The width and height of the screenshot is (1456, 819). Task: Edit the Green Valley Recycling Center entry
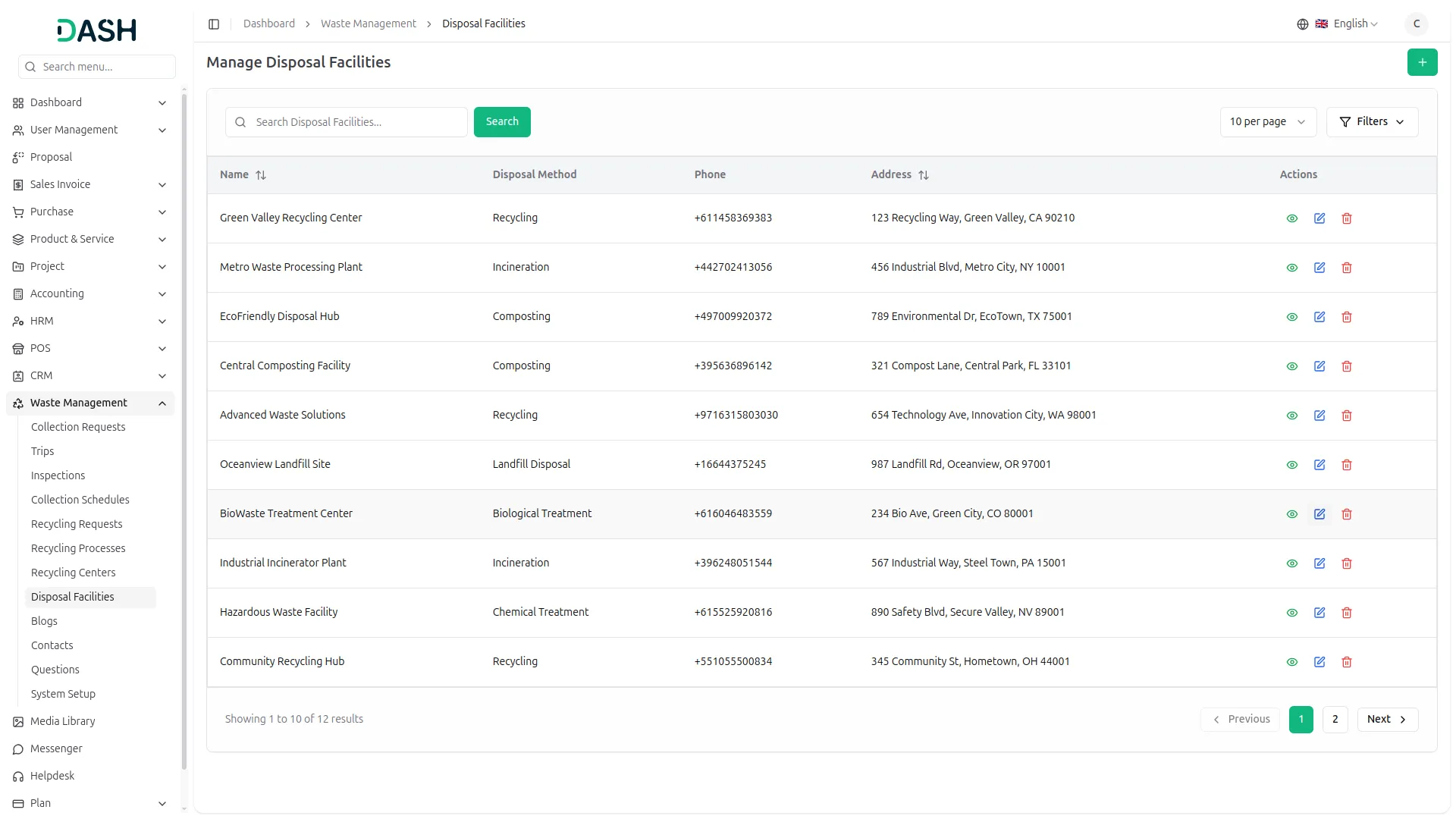(1319, 218)
